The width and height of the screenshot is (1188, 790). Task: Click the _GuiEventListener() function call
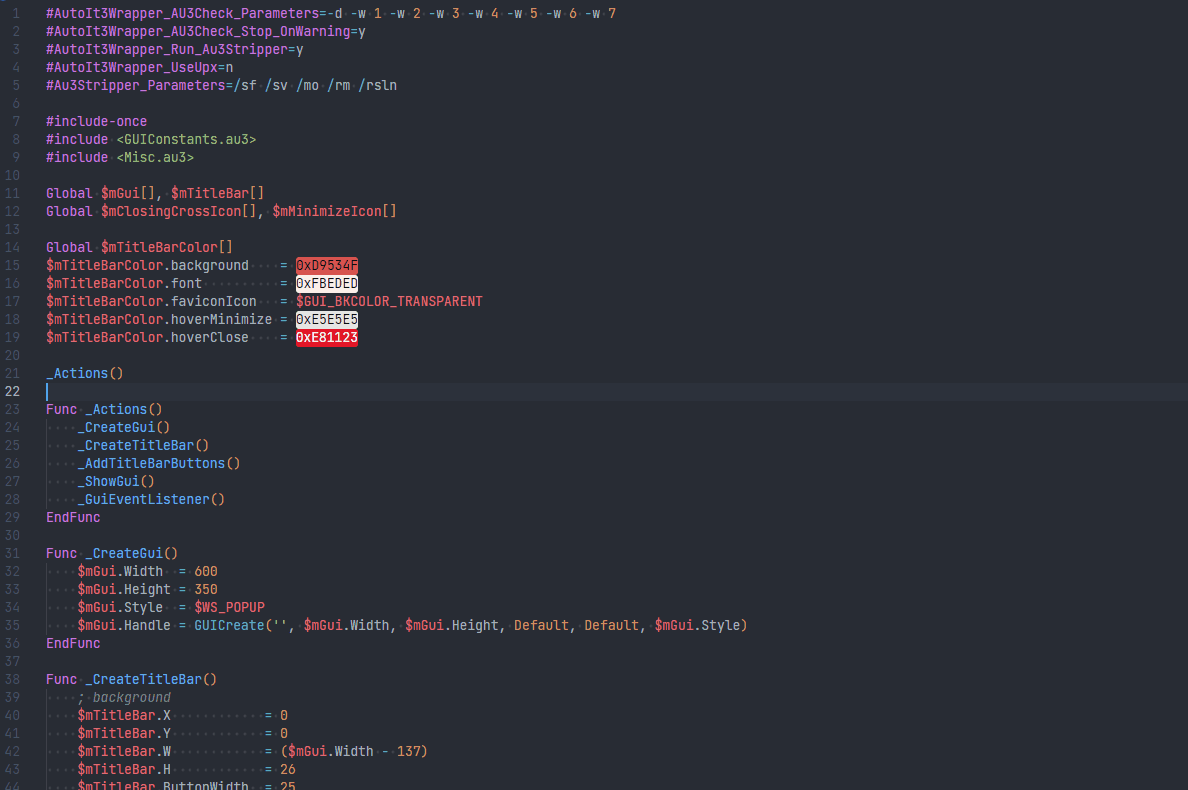click(x=150, y=499)
